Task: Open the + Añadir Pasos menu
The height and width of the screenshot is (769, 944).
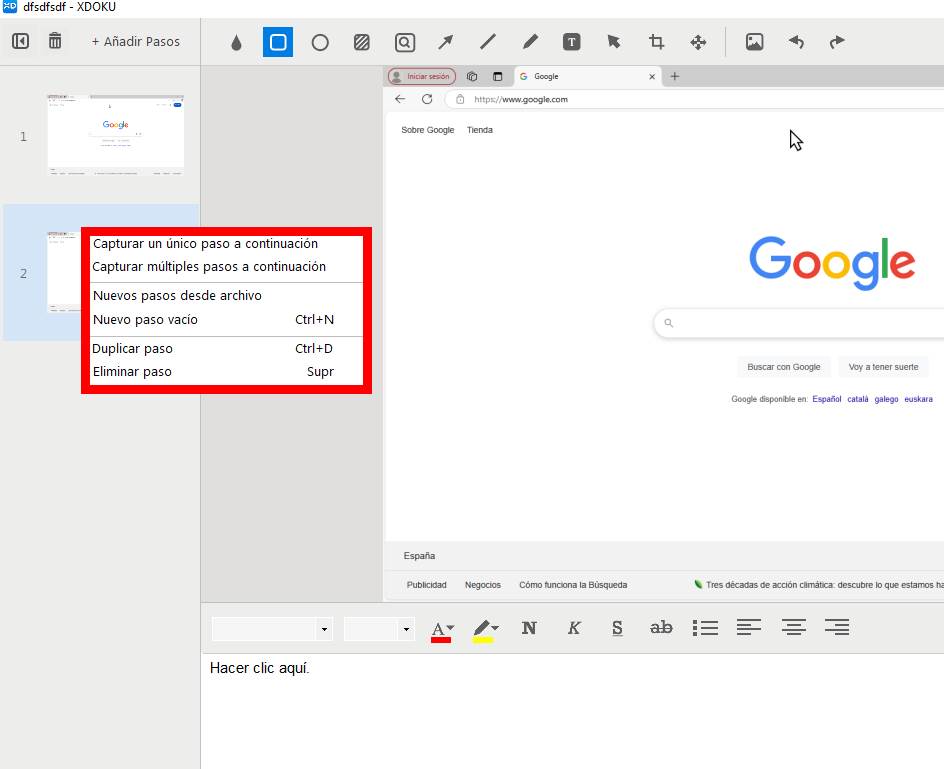Action: click(x=136, y=42)
